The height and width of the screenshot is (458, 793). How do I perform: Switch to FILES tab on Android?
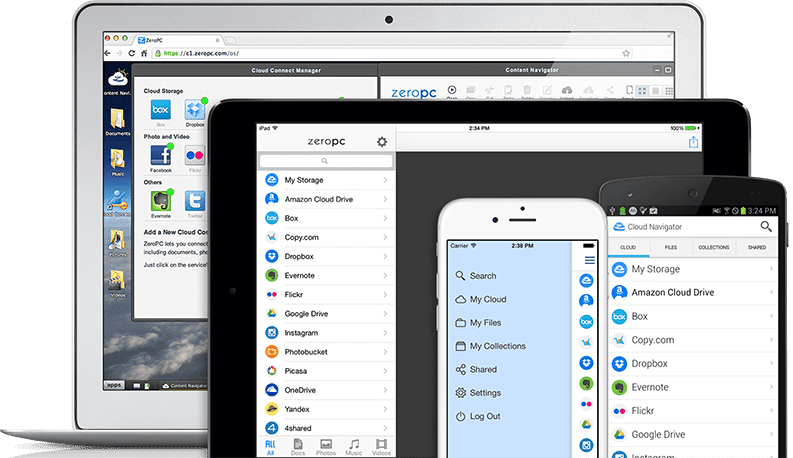pos(671,247)
